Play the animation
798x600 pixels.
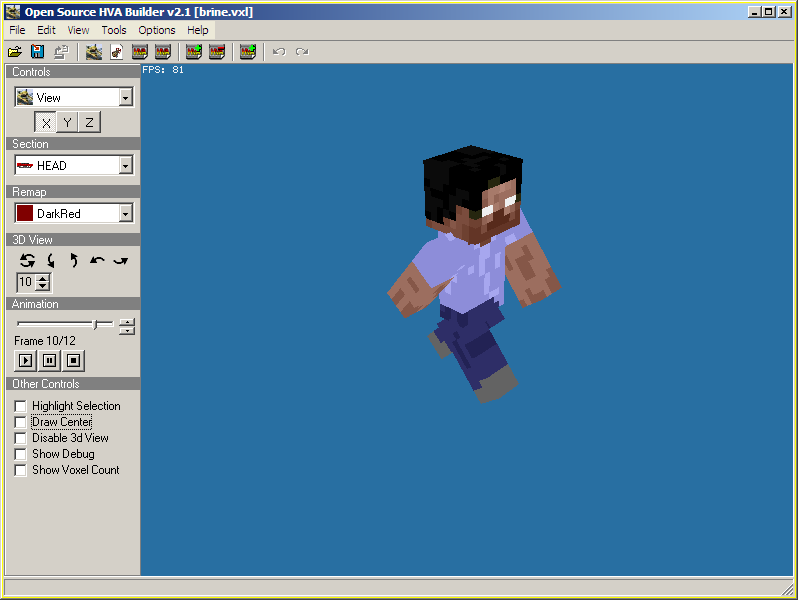point(25,360)
